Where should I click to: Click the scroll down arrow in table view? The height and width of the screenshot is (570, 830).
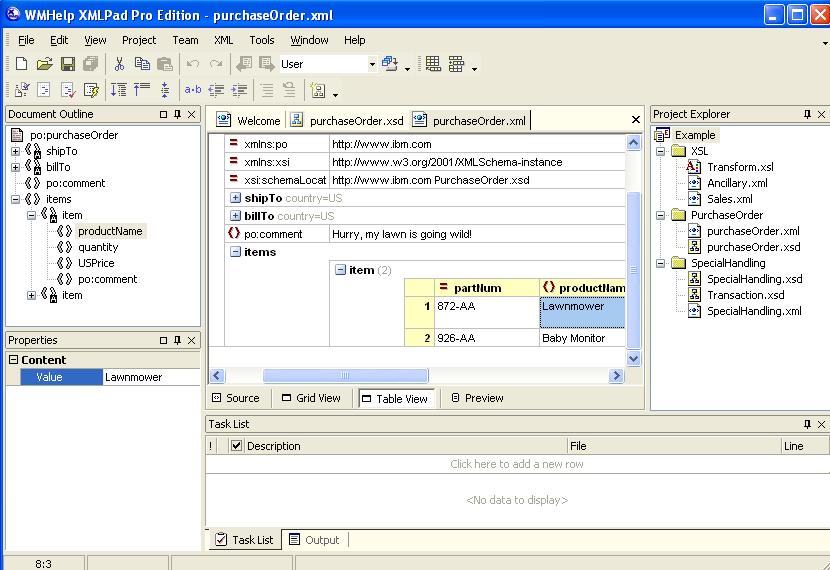(634, 359)
